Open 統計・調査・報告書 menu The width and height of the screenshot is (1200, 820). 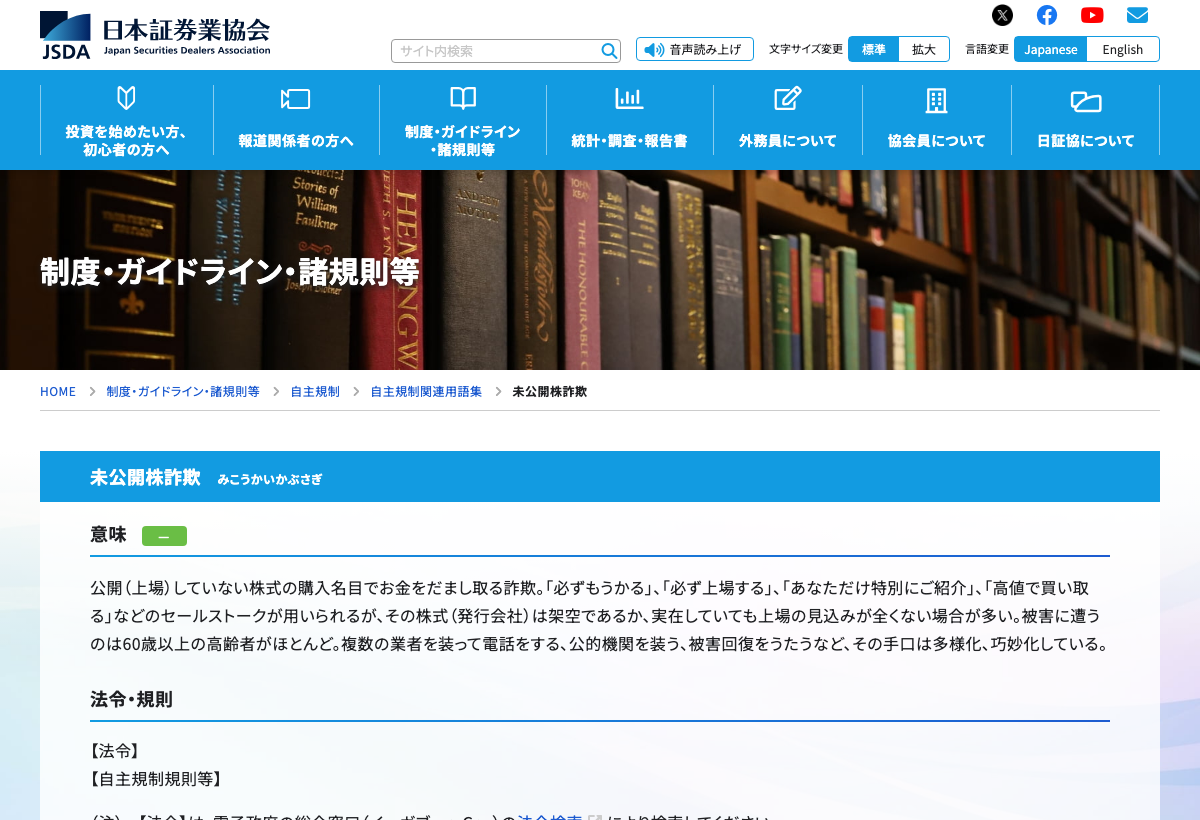coord(629,120)
